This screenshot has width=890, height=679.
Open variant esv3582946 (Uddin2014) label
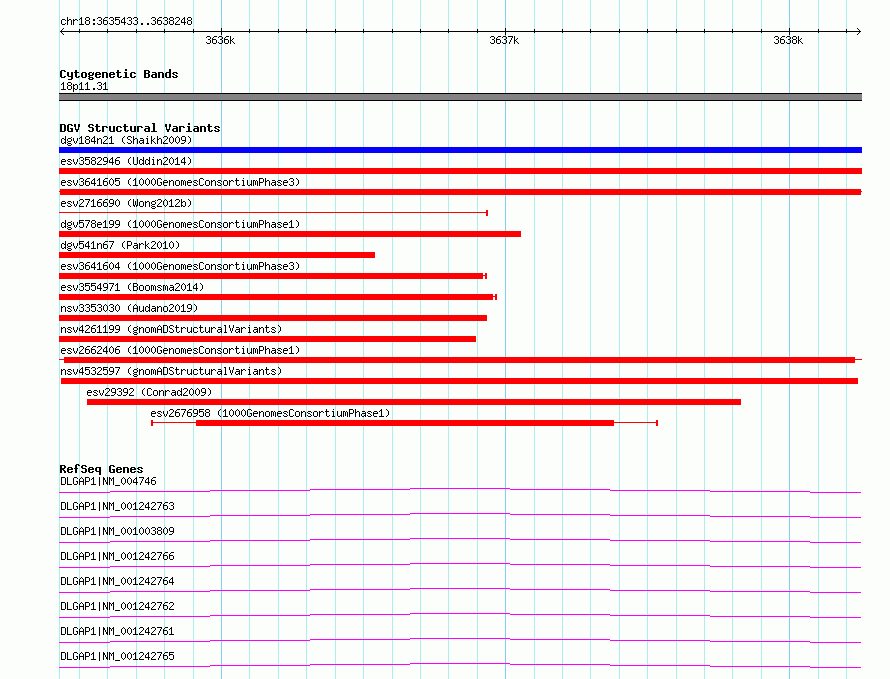pyautogui.click(x=126, y=161)
